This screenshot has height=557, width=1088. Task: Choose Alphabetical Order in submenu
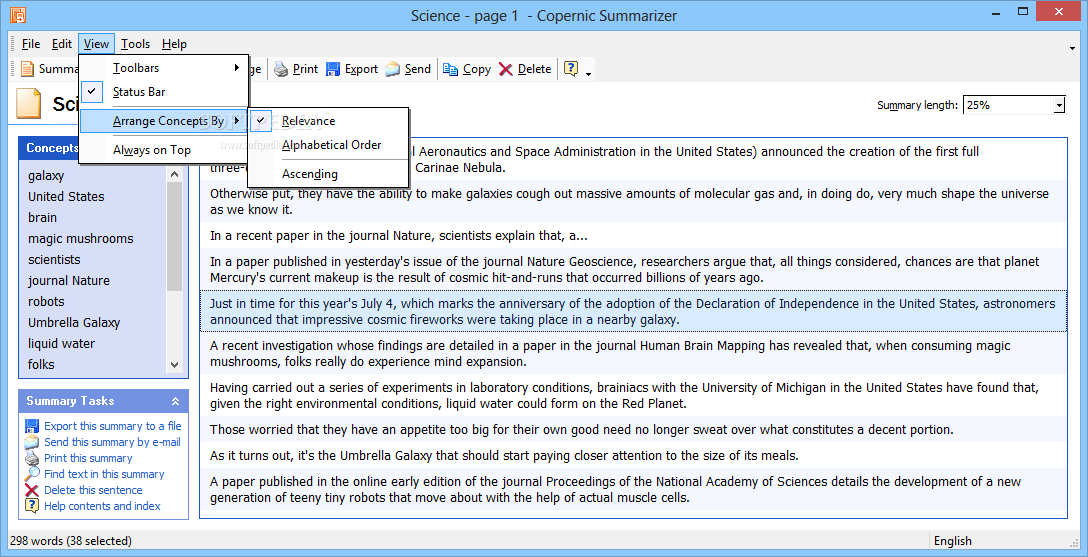pos(328,145)
